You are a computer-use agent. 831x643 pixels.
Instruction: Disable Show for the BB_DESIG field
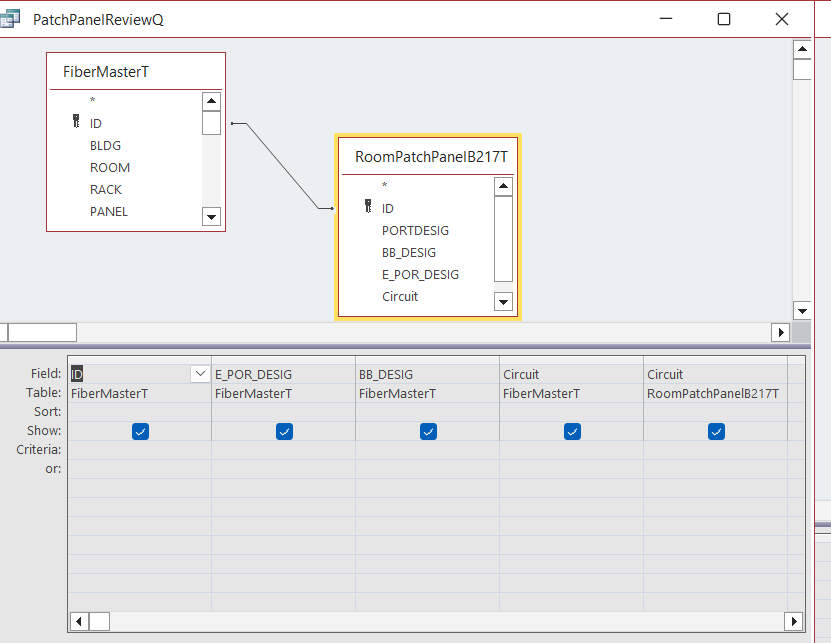(428, 431)
